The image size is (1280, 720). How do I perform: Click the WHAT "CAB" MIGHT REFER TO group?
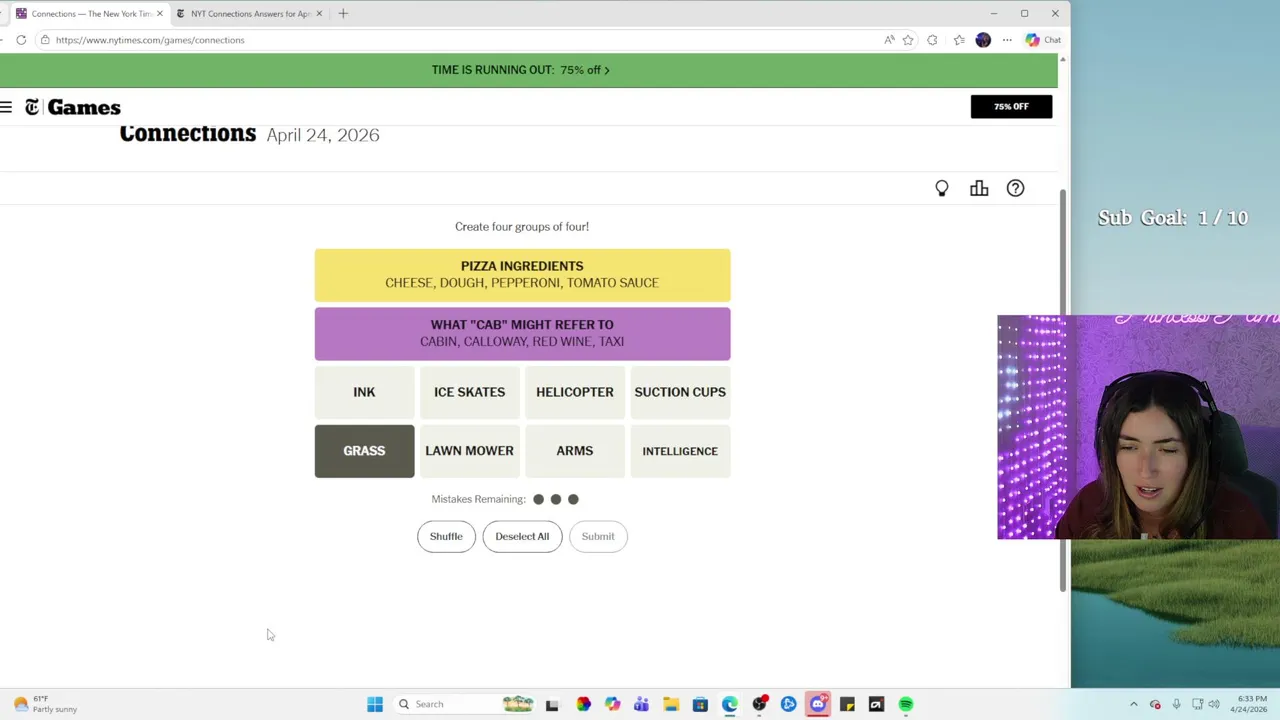point(522,334)
